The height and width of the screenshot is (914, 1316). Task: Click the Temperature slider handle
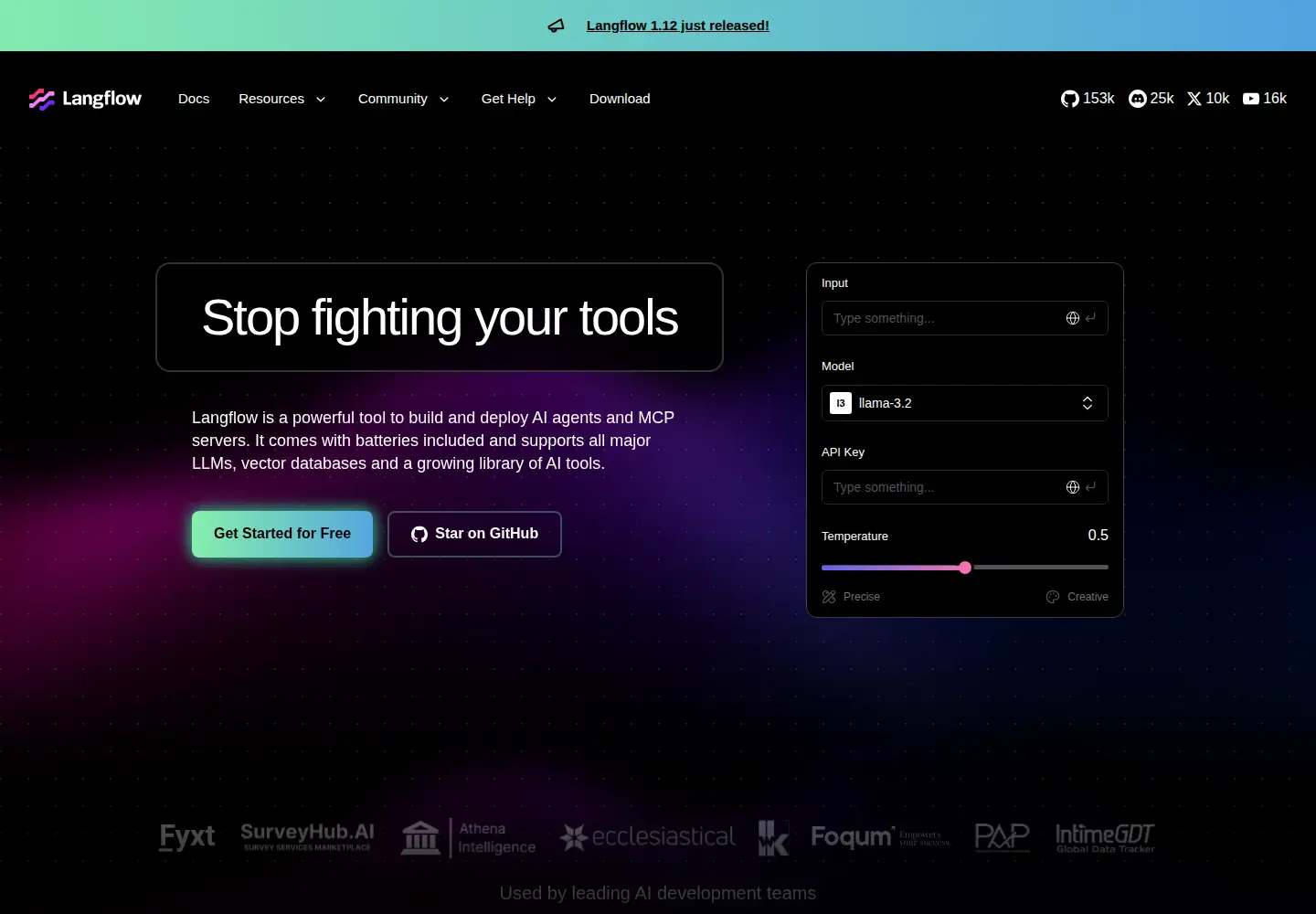click(965, 568)
